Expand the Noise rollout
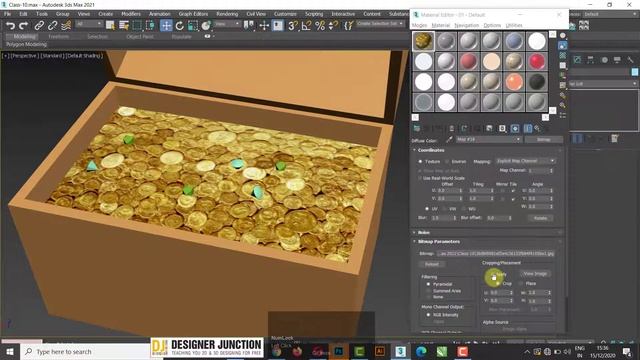This screenshot has width=640, height=360. (x=424, y=232)
